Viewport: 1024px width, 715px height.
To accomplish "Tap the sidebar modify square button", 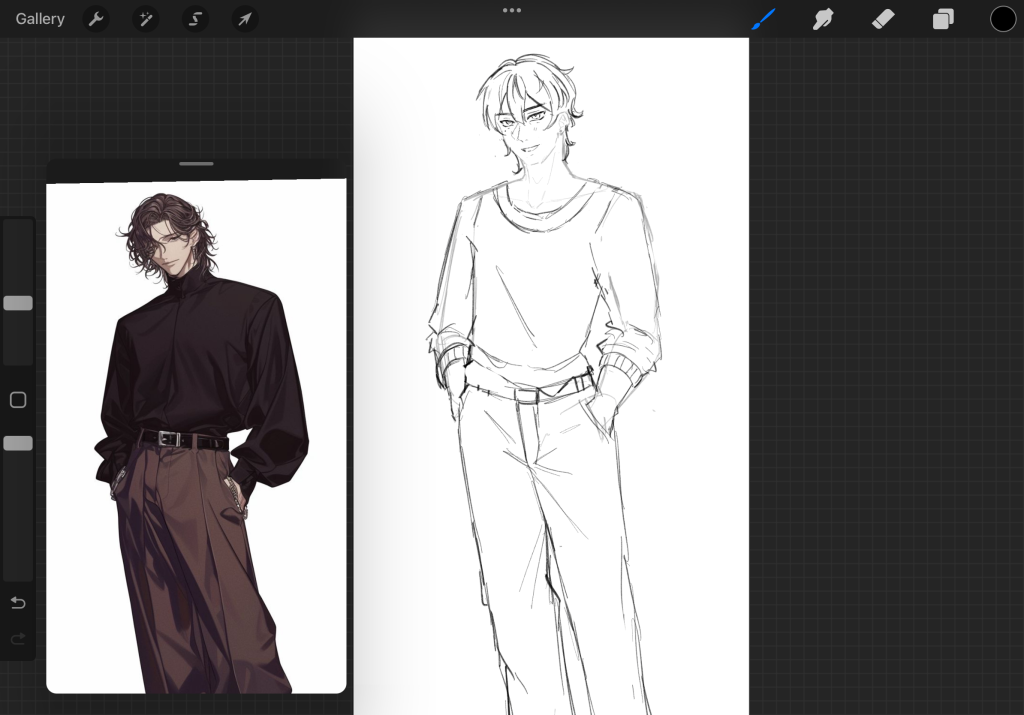I will tap(18, 400).
